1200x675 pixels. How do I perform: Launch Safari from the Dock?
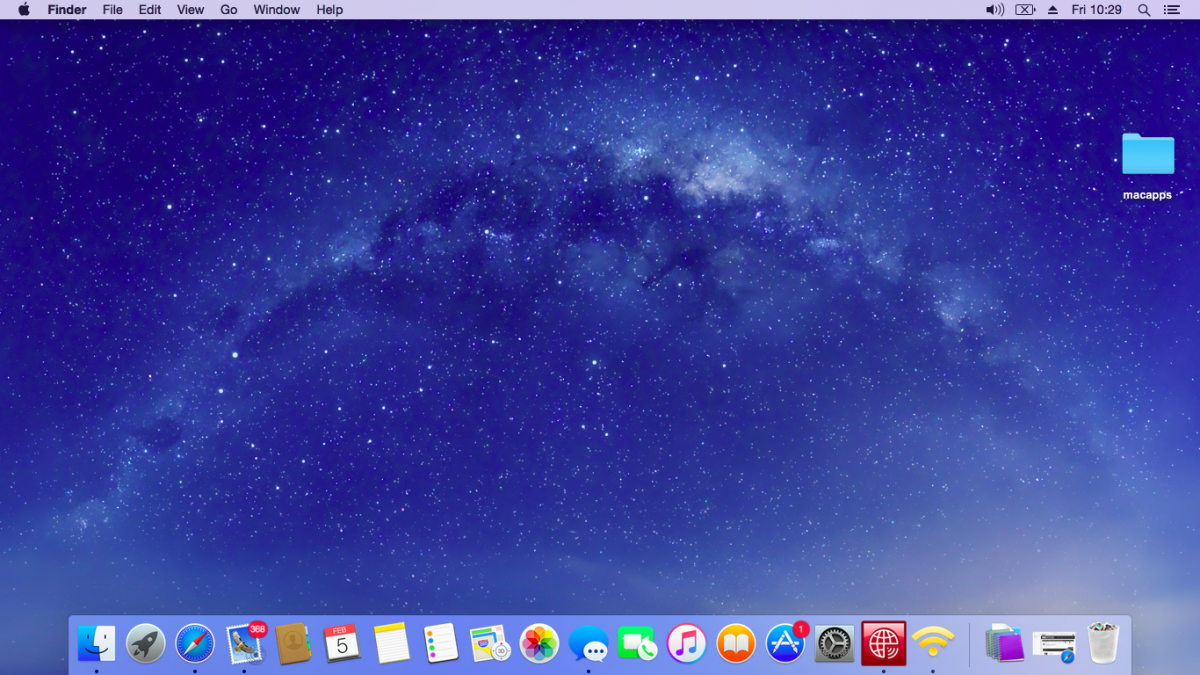click(x=195, y=643)
